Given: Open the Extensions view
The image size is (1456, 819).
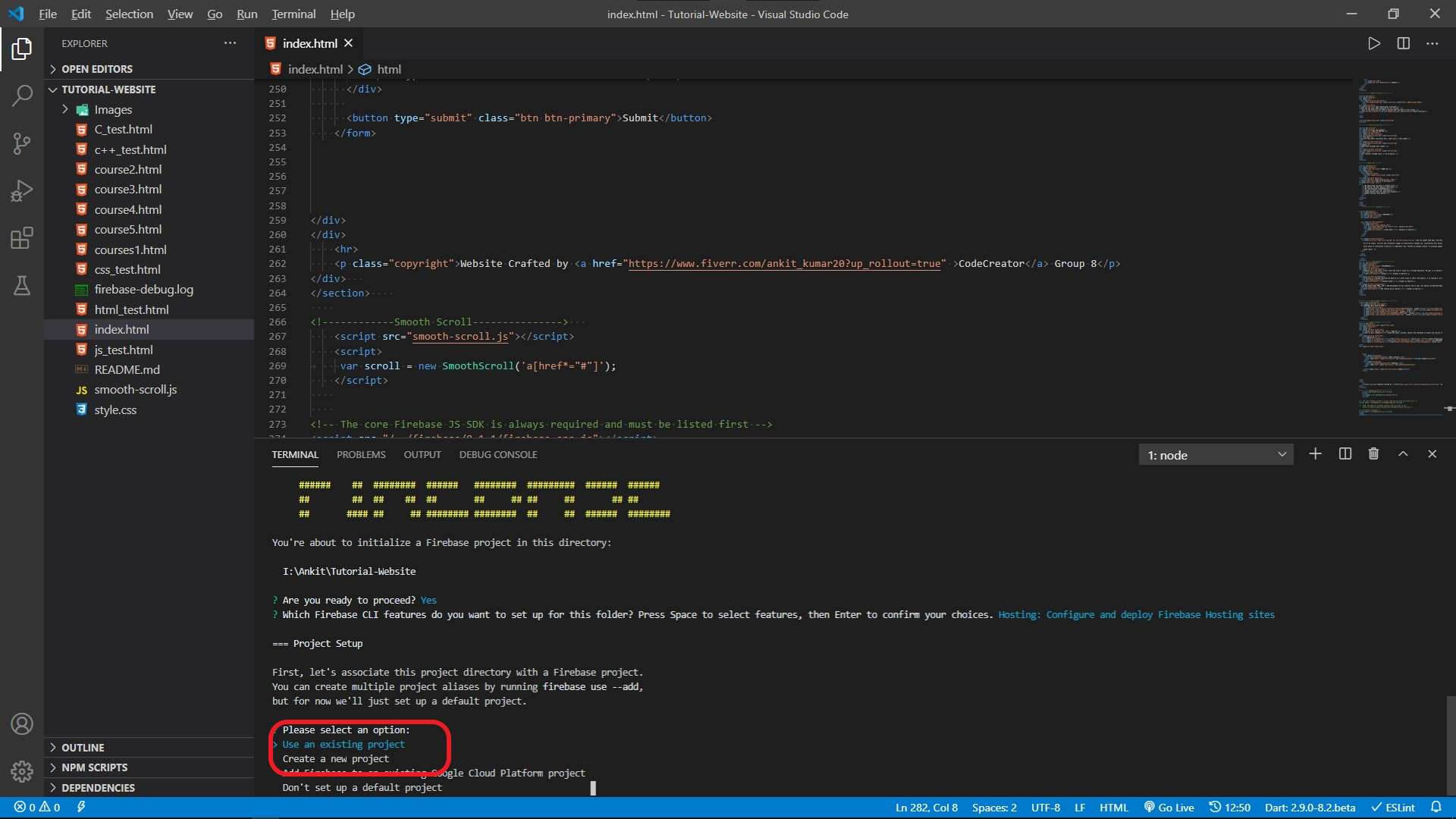Looking at the screenshot, I should coord(22,238).
